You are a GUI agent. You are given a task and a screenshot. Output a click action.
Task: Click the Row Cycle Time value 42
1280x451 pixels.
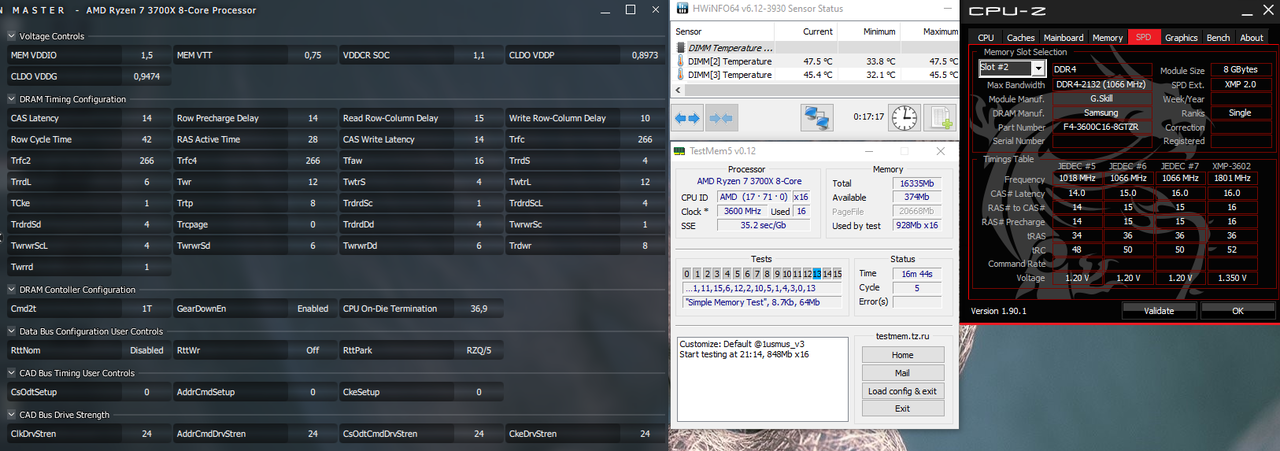[x=147, y=140]
